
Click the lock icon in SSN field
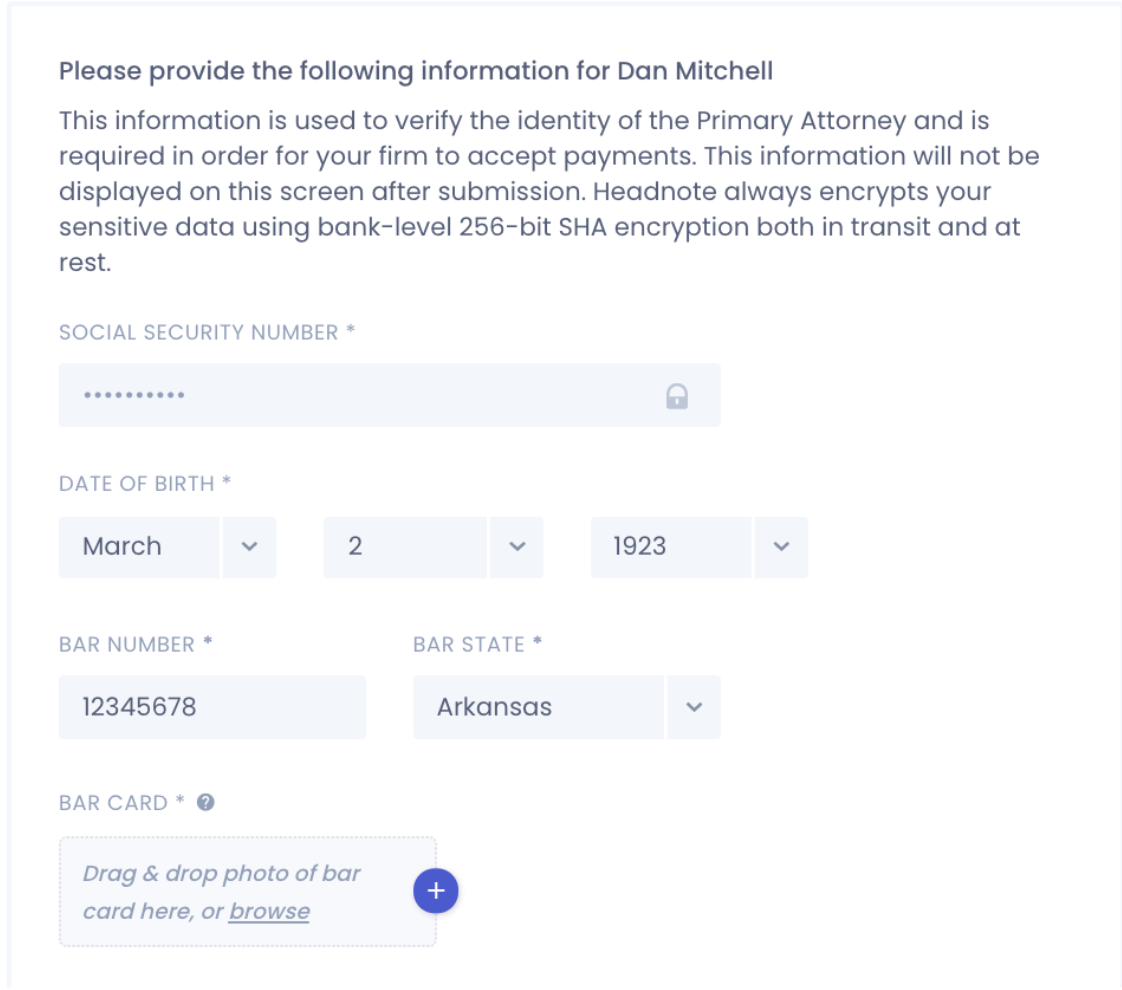677,397
